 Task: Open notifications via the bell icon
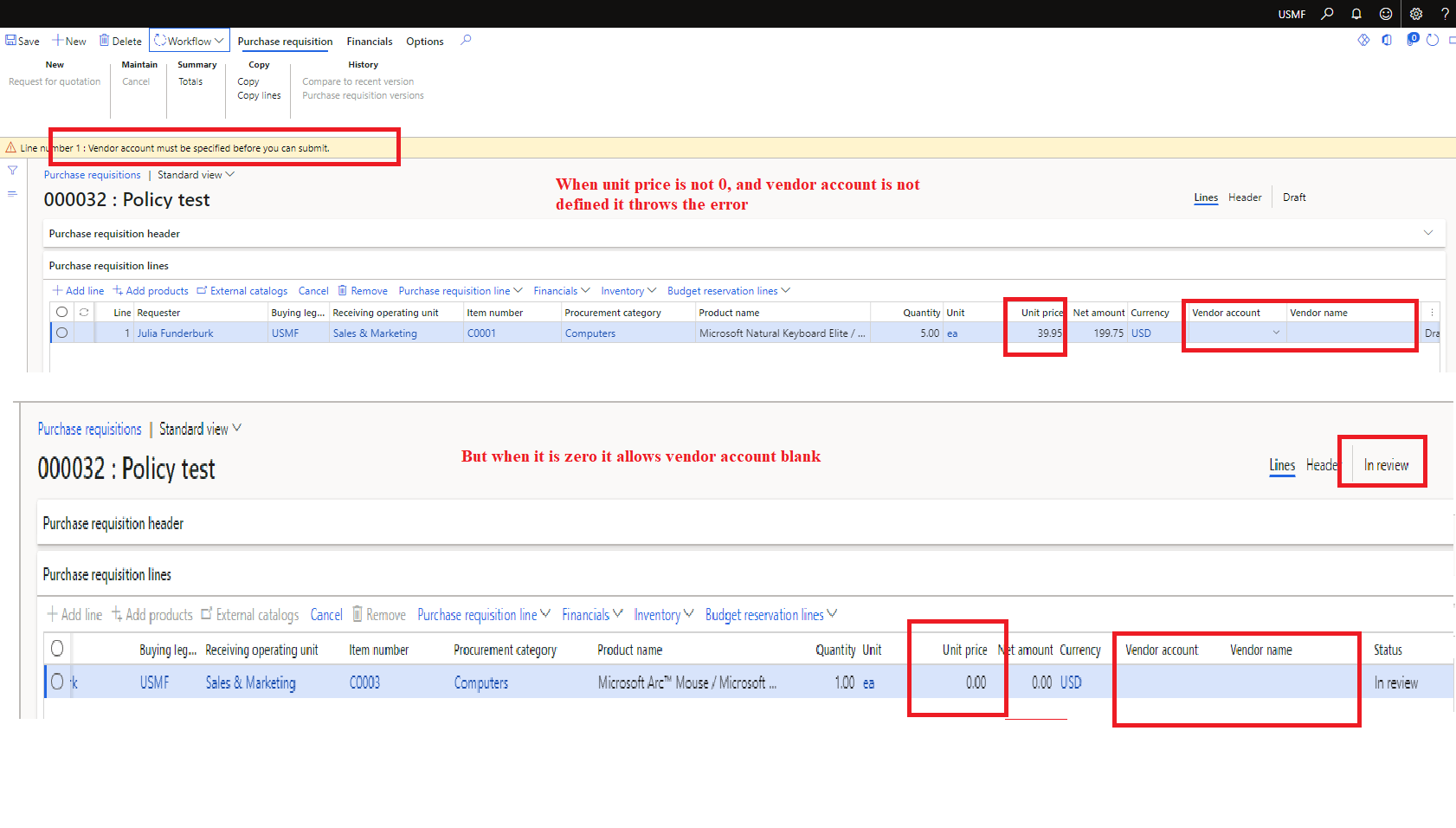1356,13
